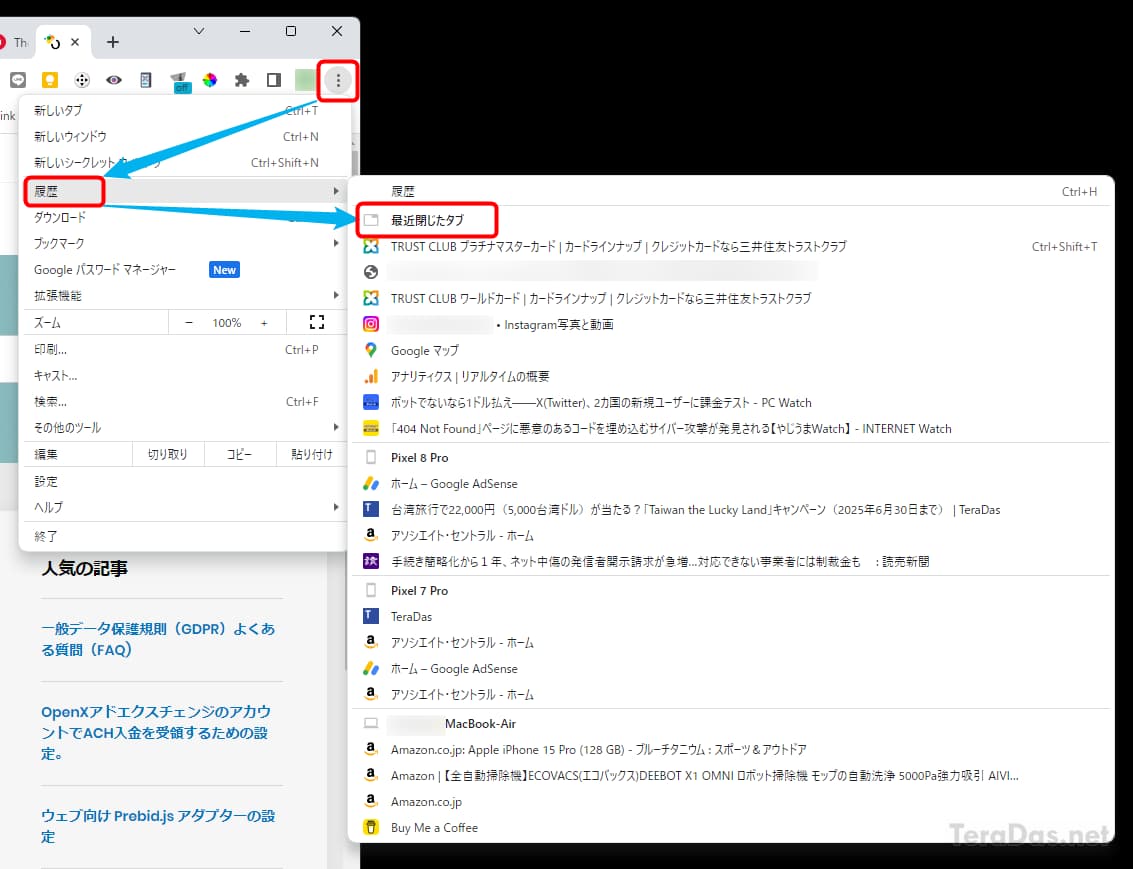This screenshot has height=869, width=1133.
Task: Select 印刷... menu item
Action: click(x=184, y=350)
